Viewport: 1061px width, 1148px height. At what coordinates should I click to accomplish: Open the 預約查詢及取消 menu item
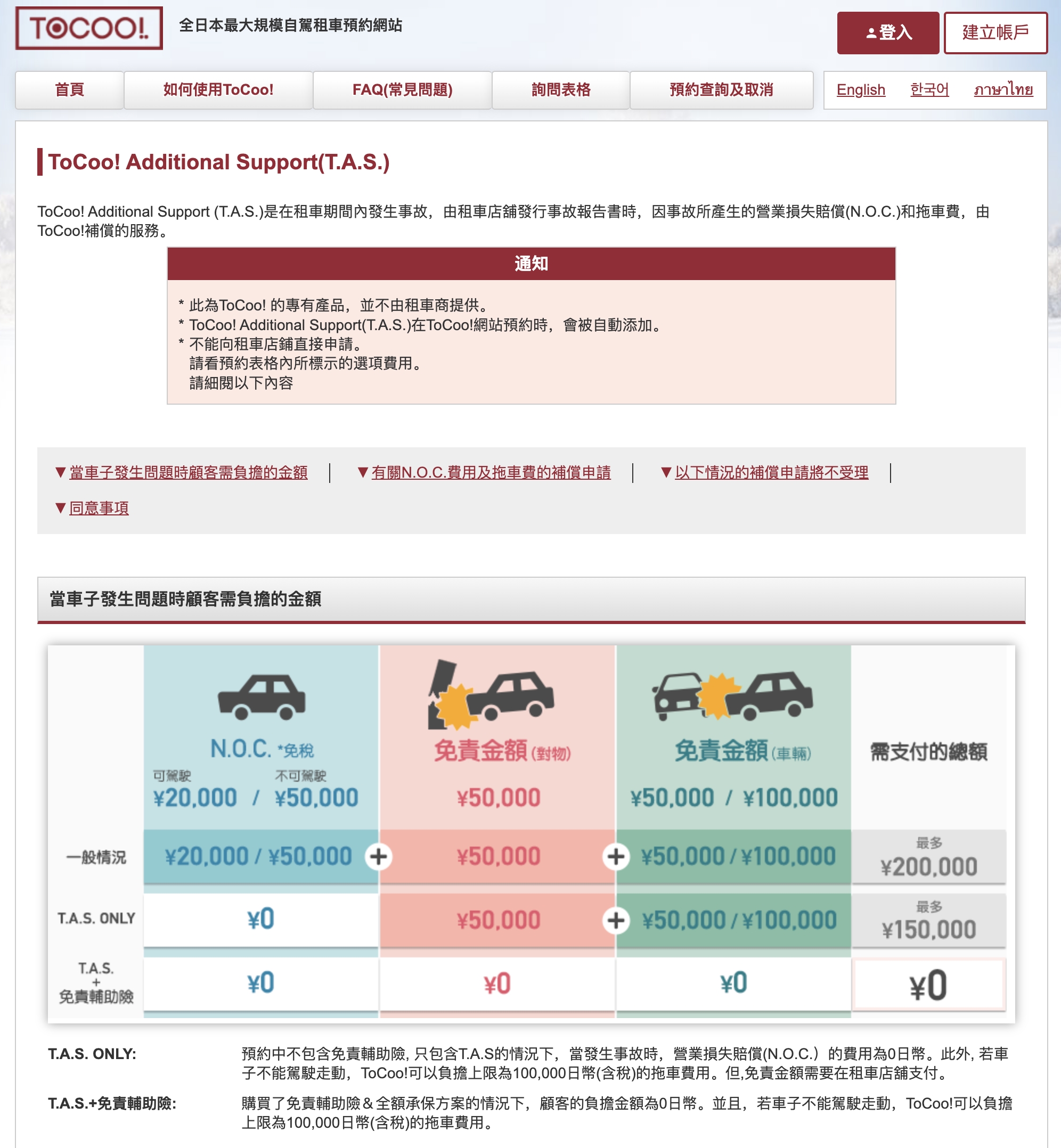point(721,89)
